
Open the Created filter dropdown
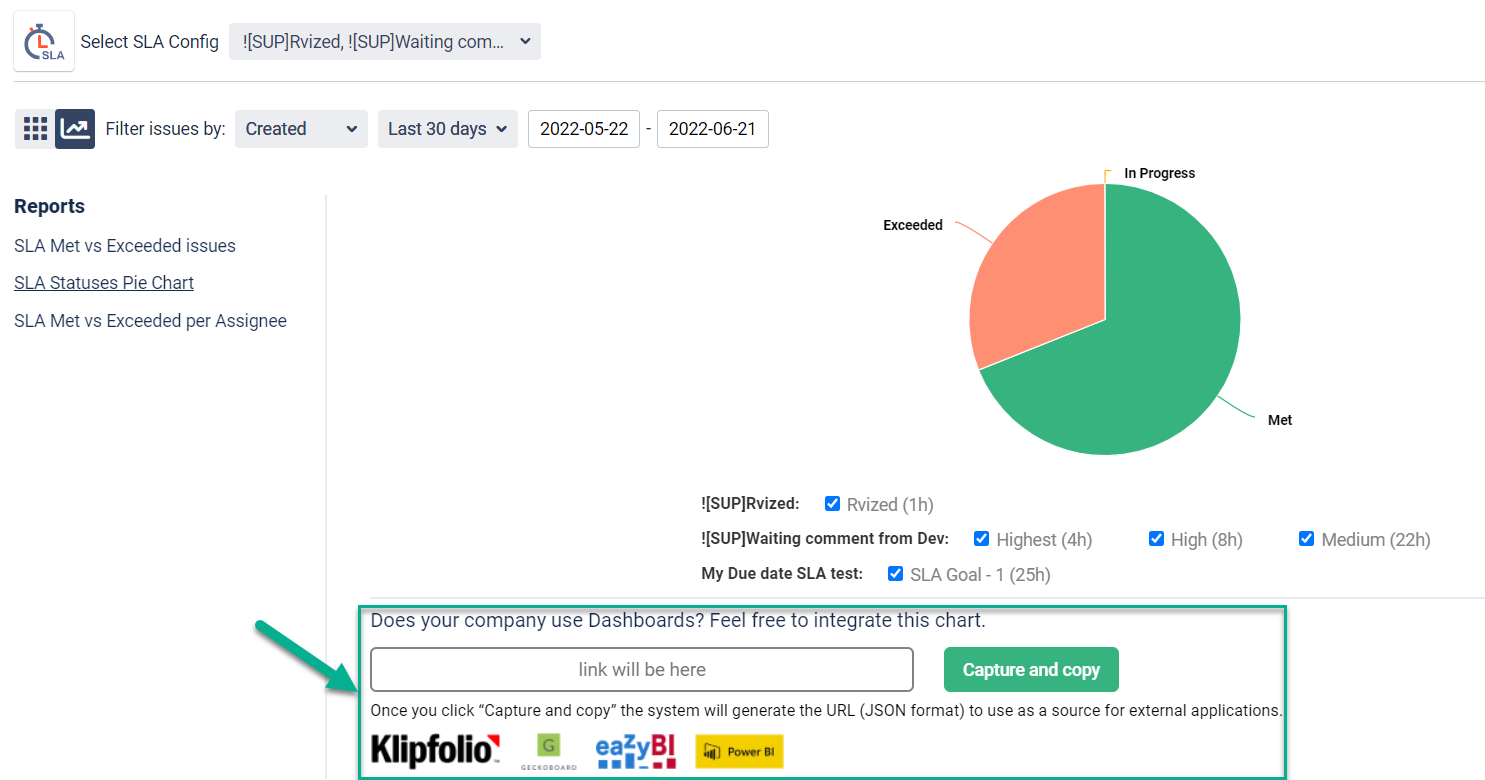click(x=301, y=129)
